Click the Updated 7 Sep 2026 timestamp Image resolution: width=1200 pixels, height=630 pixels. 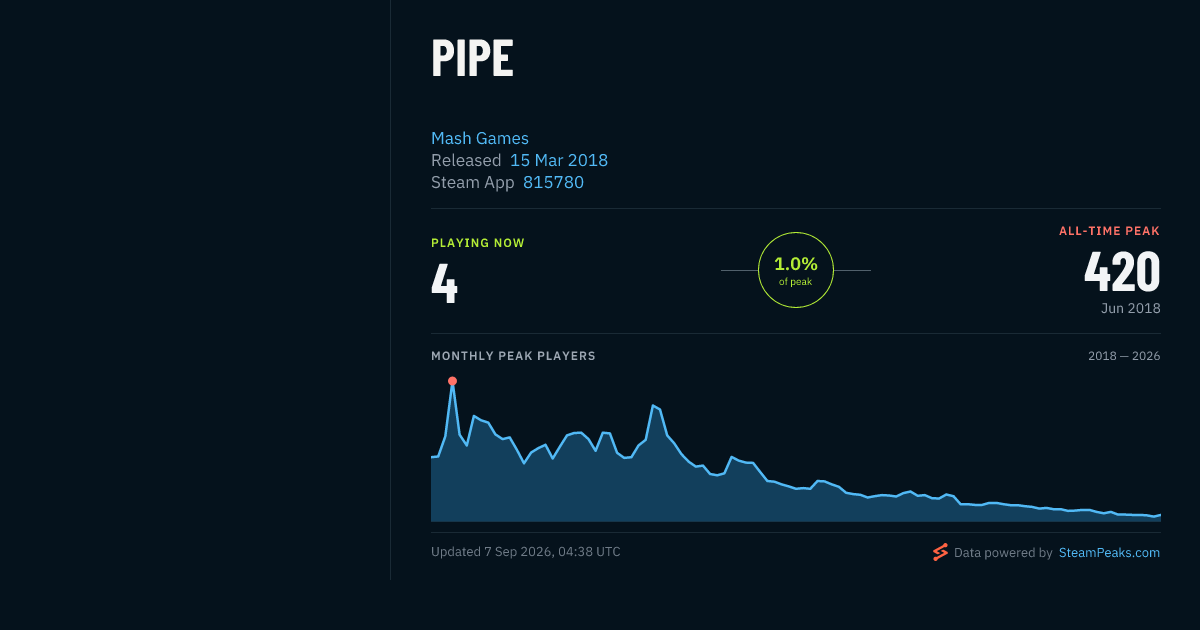pos(526,552)
